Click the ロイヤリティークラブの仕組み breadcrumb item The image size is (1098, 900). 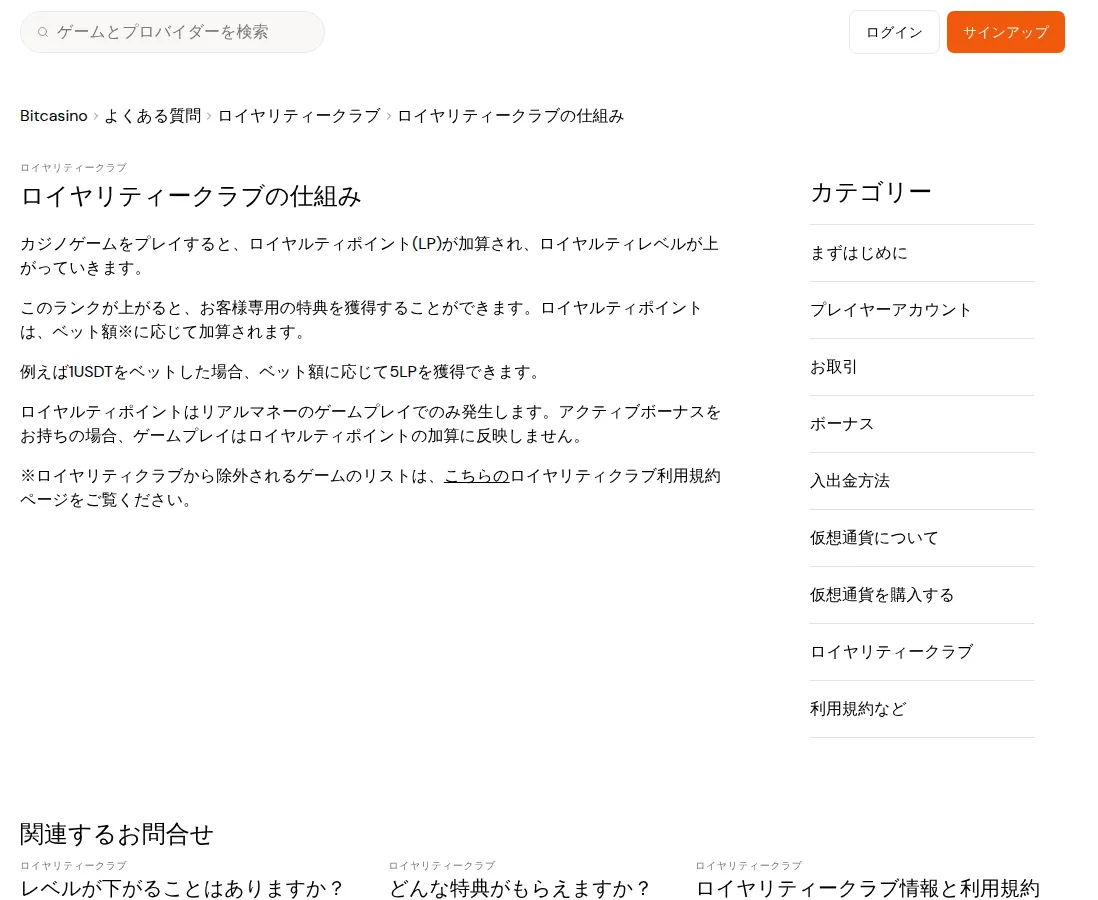click(x=510, y=116)
